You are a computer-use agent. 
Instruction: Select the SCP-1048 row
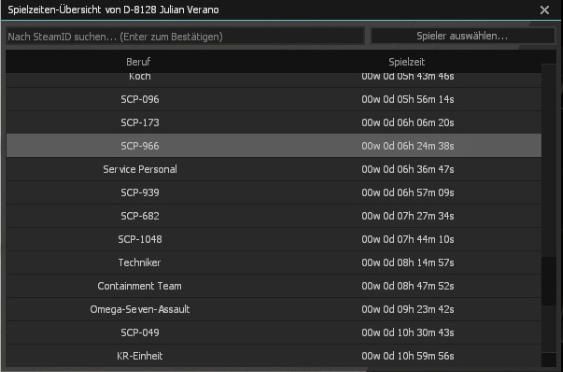pyautogui.click(x=274, y=239)
